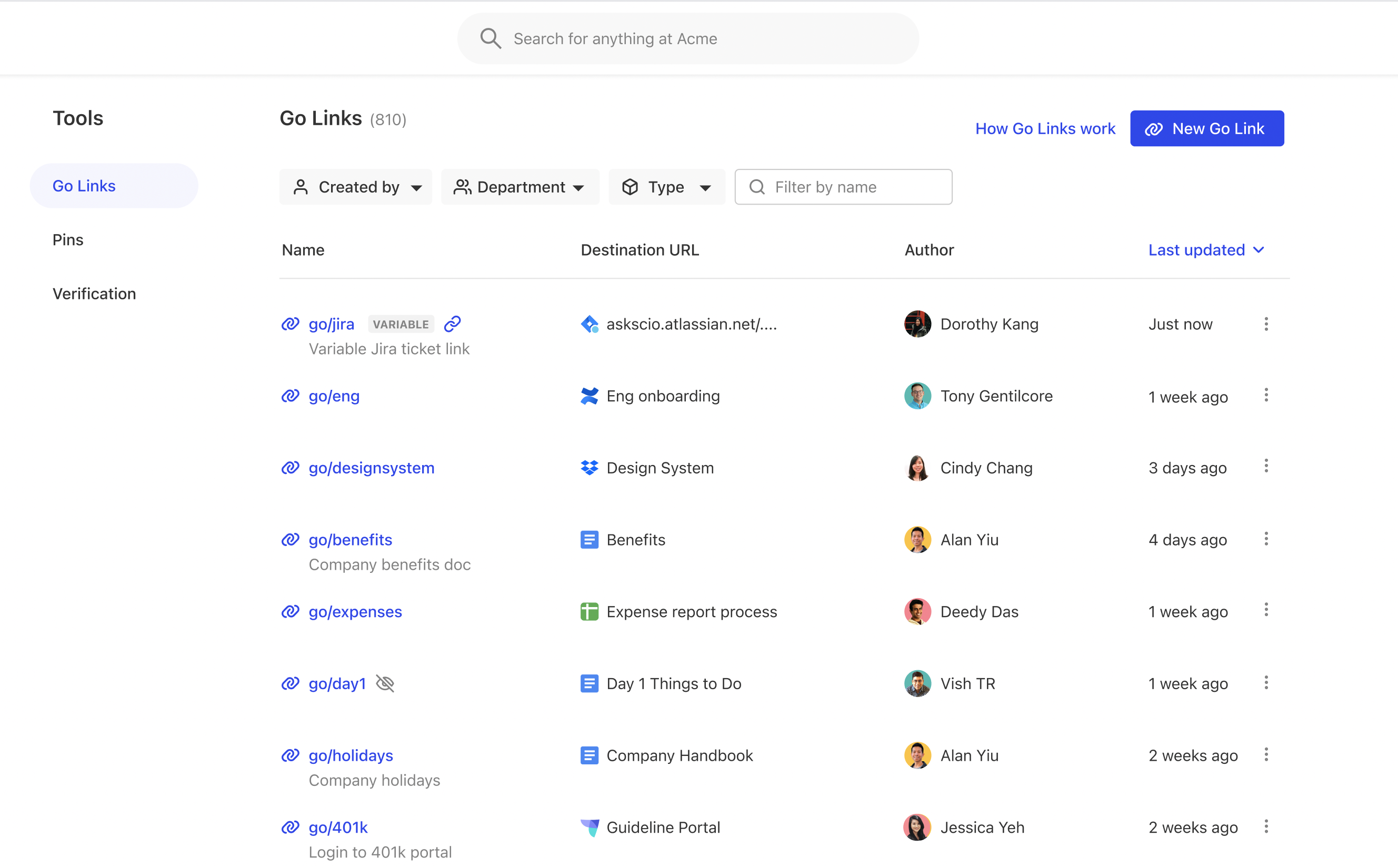Click the Google Sheets icon for Expense report process
The image size is (1398, 868).
[590, 611]
